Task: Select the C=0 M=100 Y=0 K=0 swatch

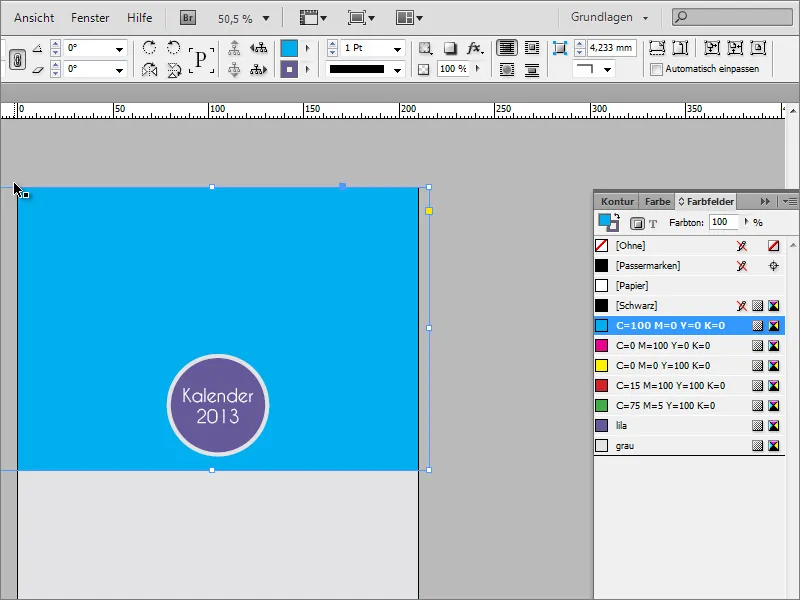Action: (x=689, y=345)
